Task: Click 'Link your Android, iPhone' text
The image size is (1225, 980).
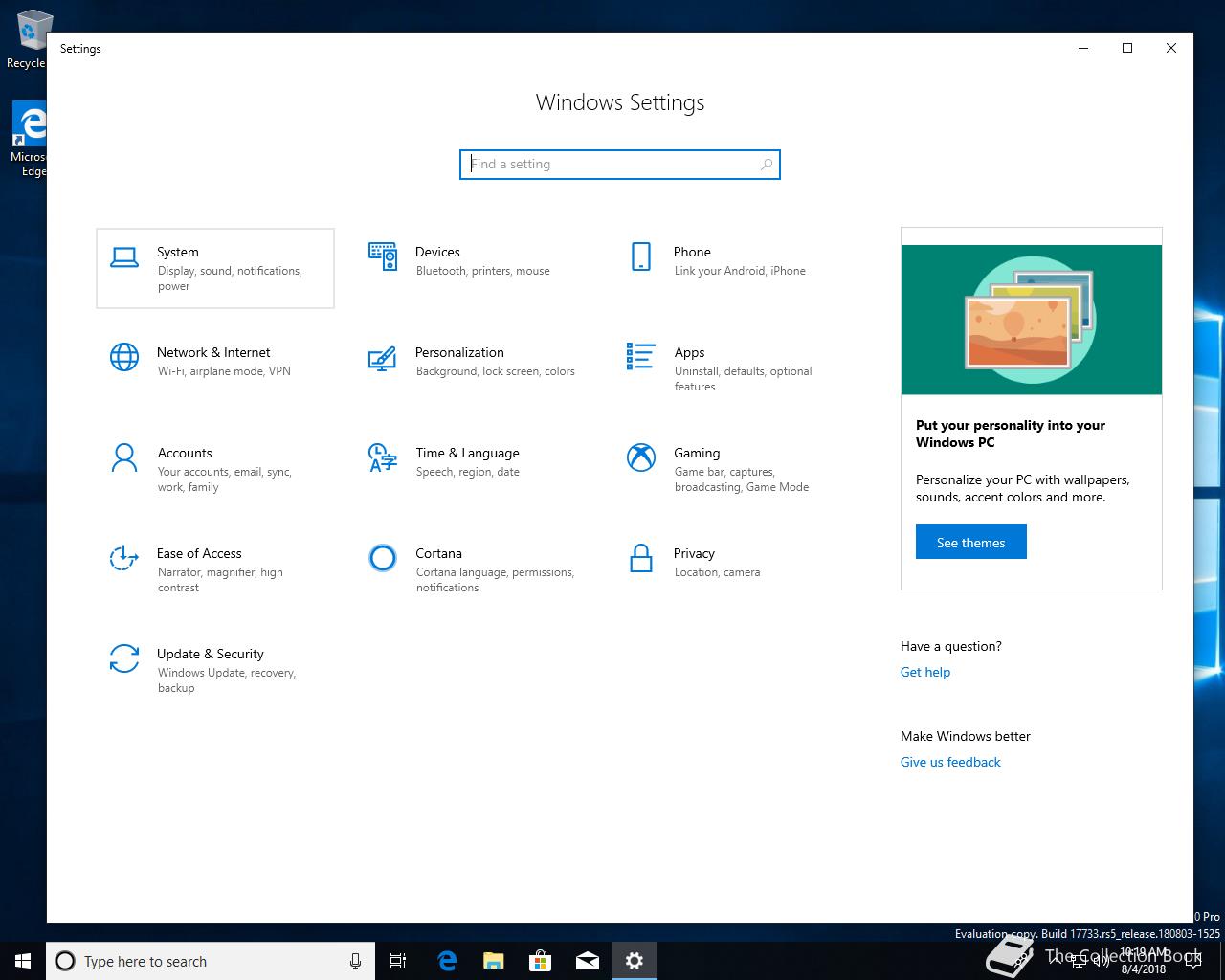Action: point(740,271)
